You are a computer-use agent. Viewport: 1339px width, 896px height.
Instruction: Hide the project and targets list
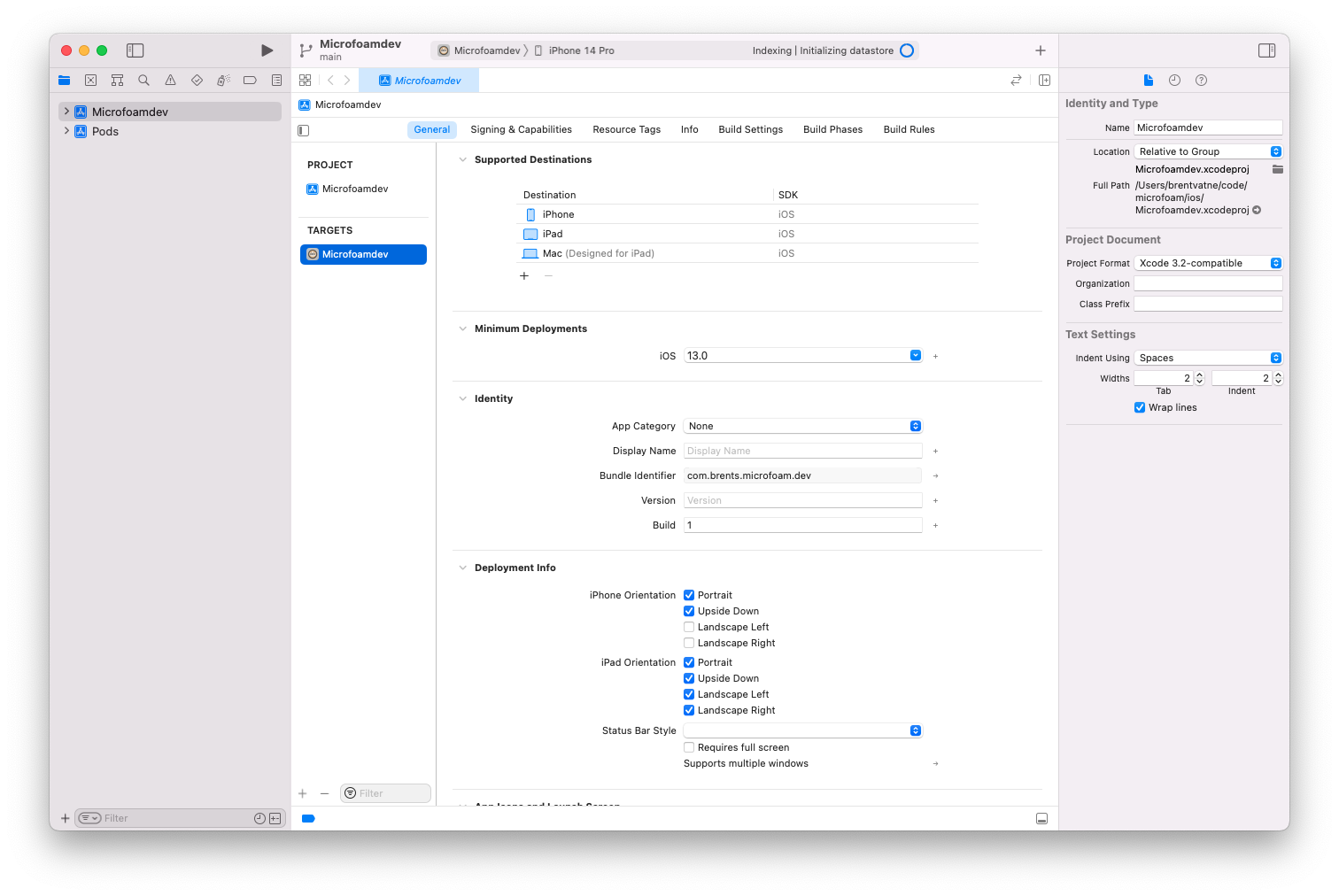(x=304, y=130)
